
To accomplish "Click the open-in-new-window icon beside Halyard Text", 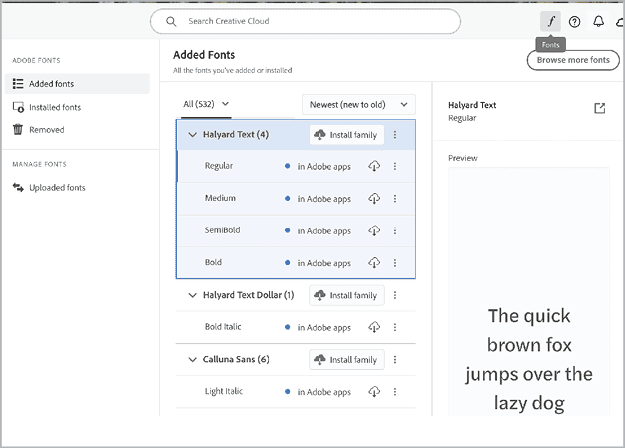I will click(600, 108).
